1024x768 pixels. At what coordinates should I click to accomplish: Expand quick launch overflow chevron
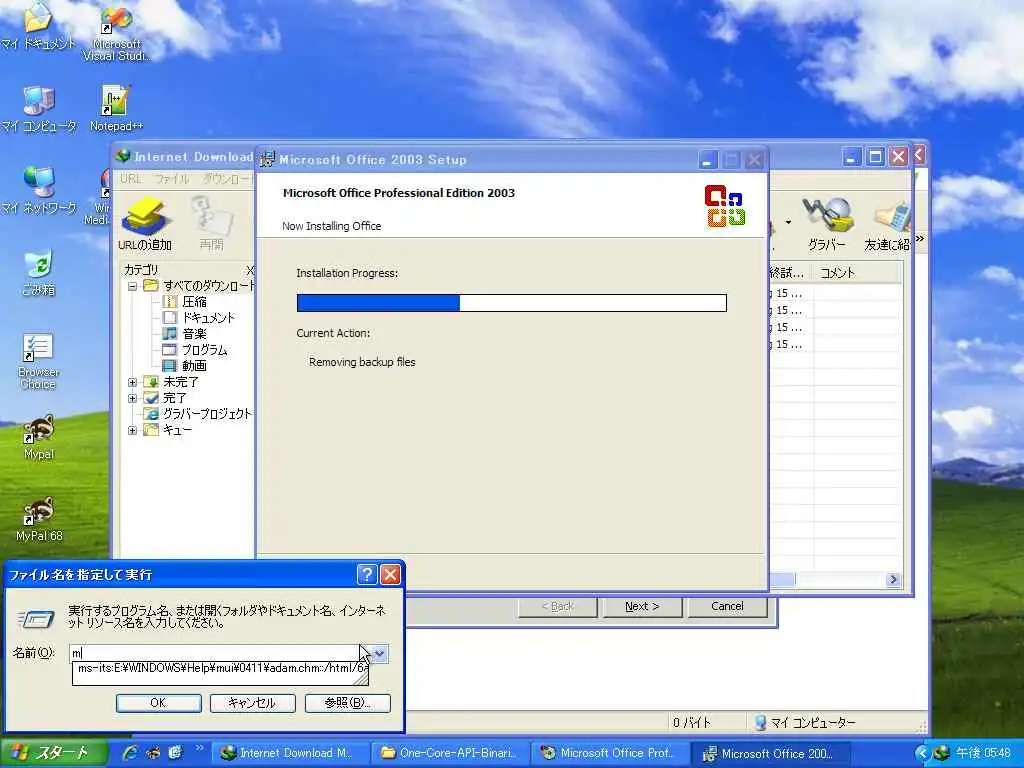199,748
